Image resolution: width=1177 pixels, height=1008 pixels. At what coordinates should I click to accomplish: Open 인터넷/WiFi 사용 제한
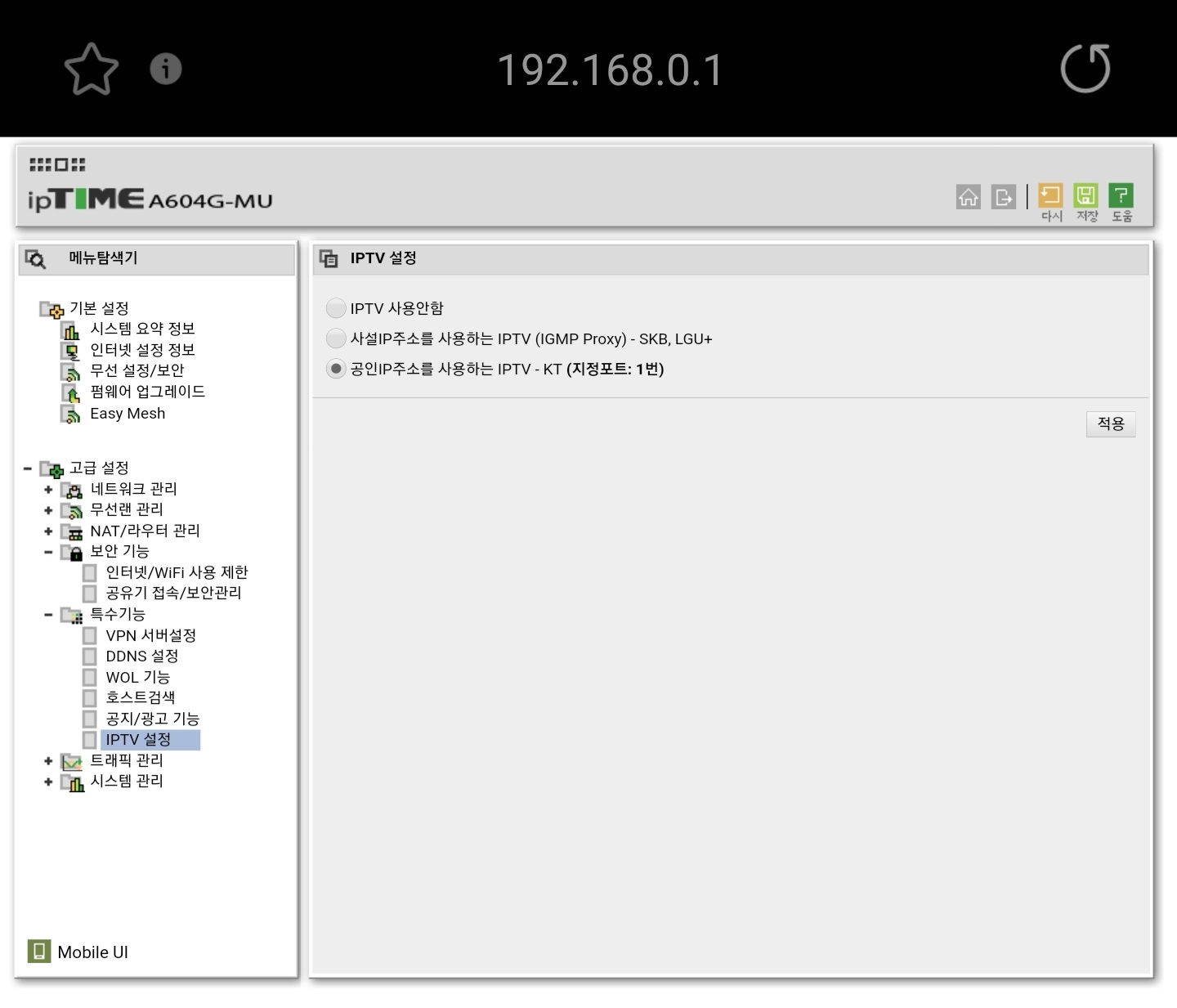[177, 572]
